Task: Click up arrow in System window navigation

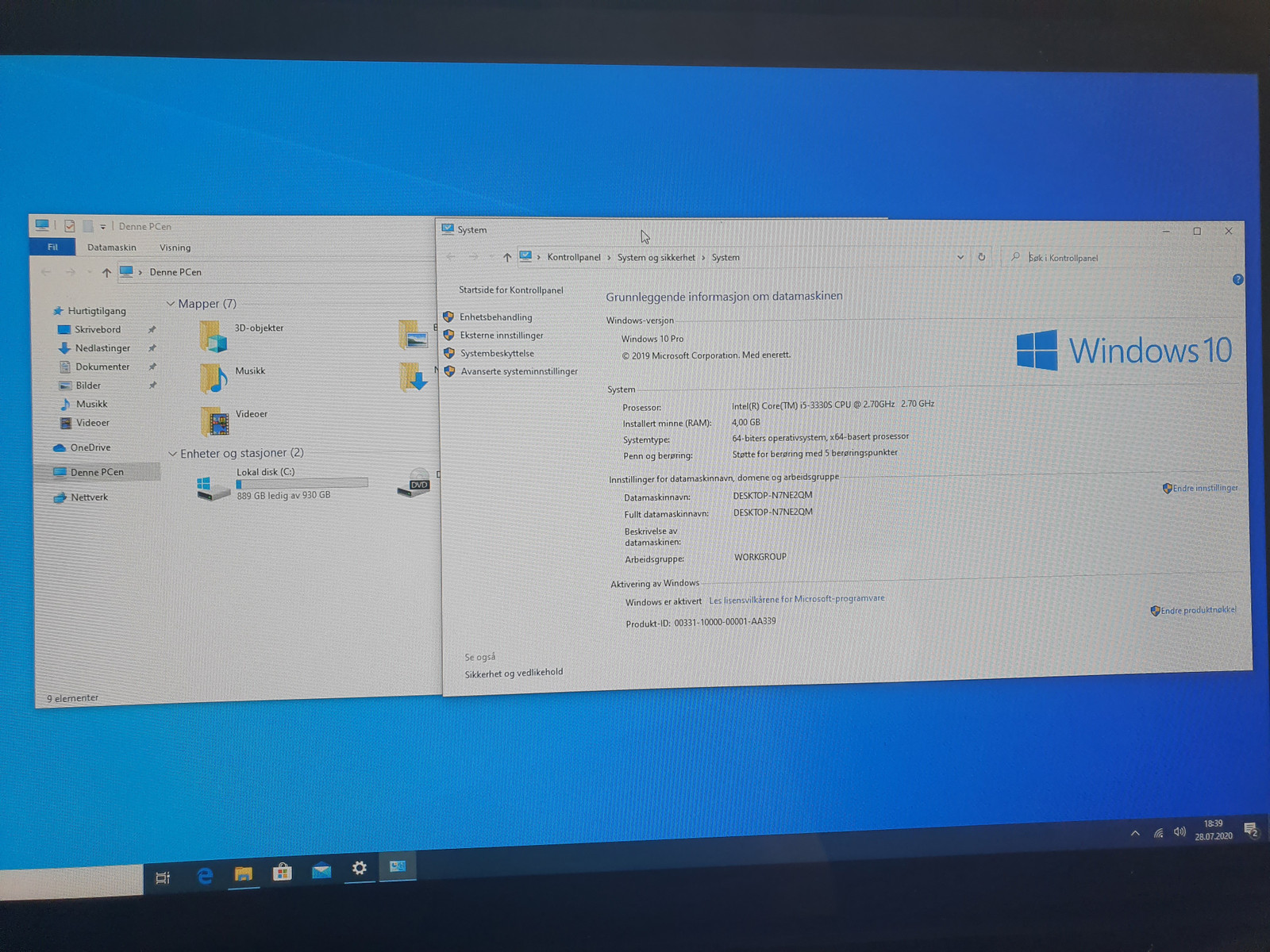Action: coord(506,257)
